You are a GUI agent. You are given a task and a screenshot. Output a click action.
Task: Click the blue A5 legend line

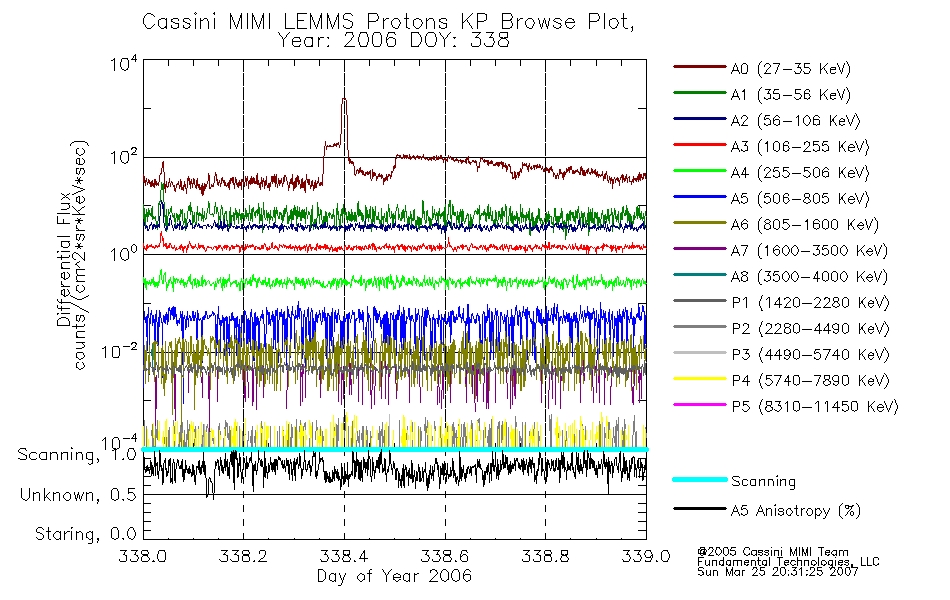coord(700,196)
